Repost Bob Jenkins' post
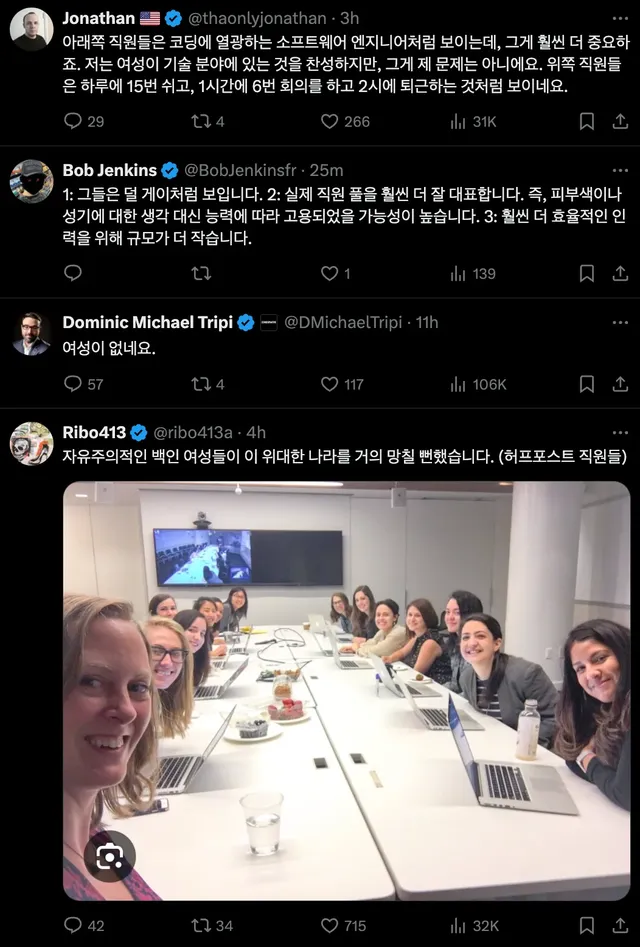 [x=201, y=273]
